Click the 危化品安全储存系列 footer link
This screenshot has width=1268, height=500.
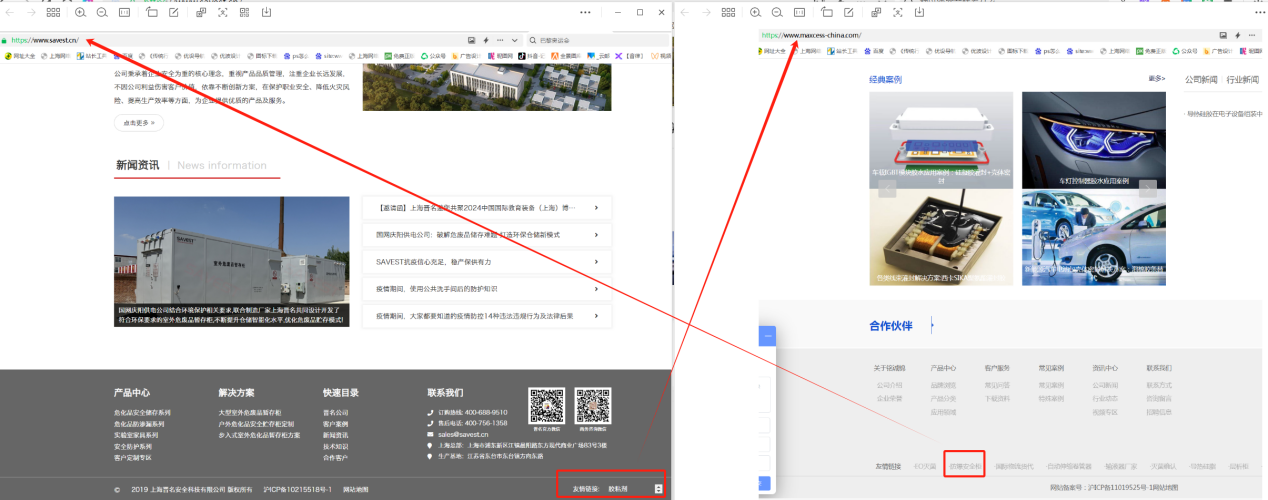(x=142, y=412)
